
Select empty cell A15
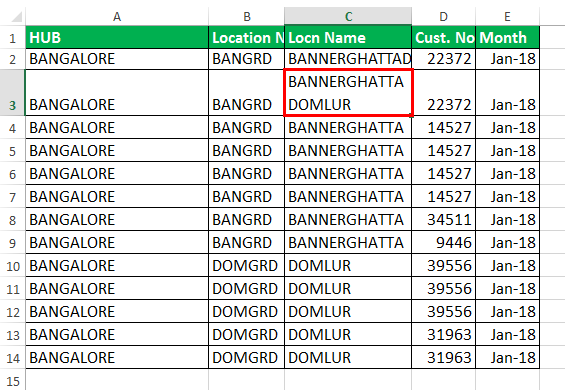(x=117, y=380)
